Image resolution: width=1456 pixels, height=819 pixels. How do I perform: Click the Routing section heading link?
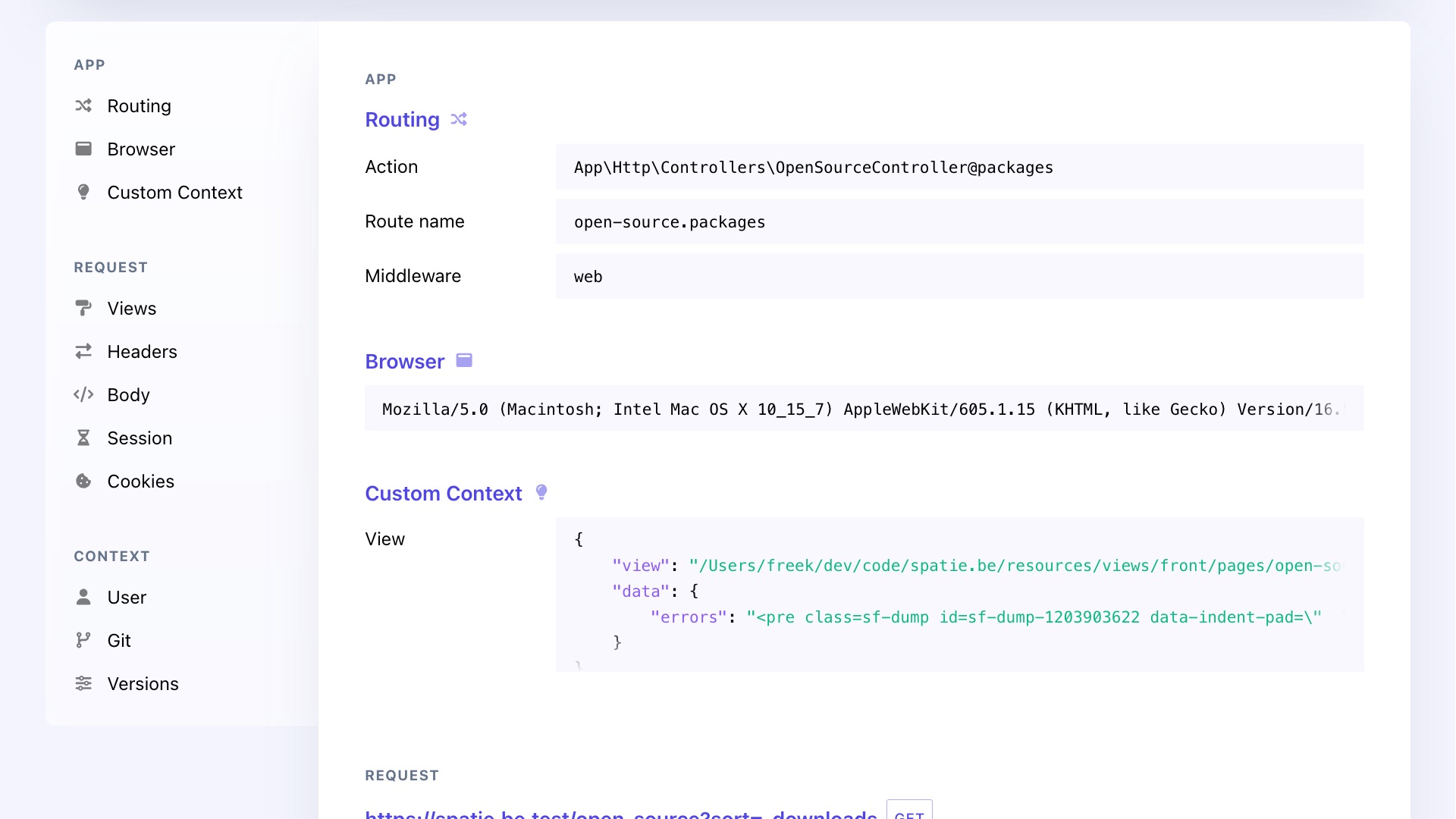pyautogui.click(x=402, y=119)
